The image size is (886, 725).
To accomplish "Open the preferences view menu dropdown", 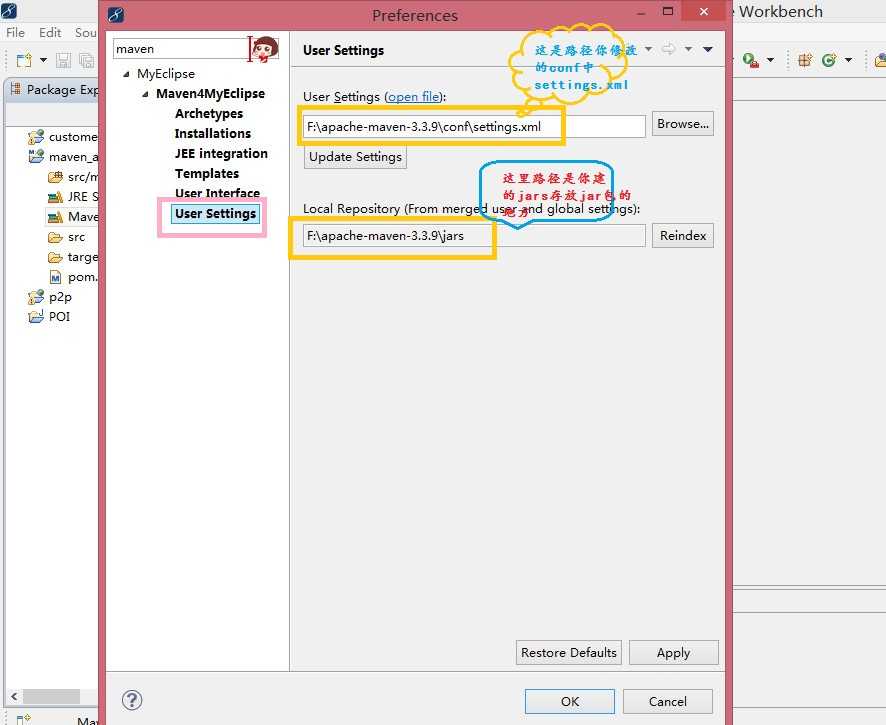I will pos(707,49).
